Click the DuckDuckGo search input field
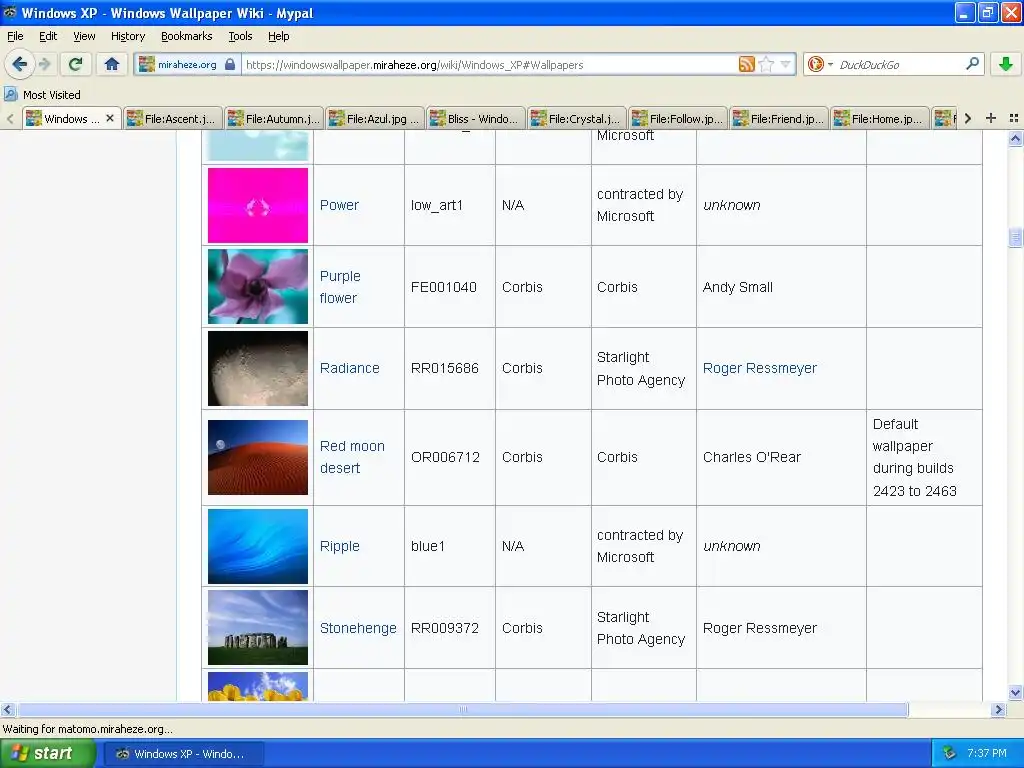 click(x=898, y=64)
